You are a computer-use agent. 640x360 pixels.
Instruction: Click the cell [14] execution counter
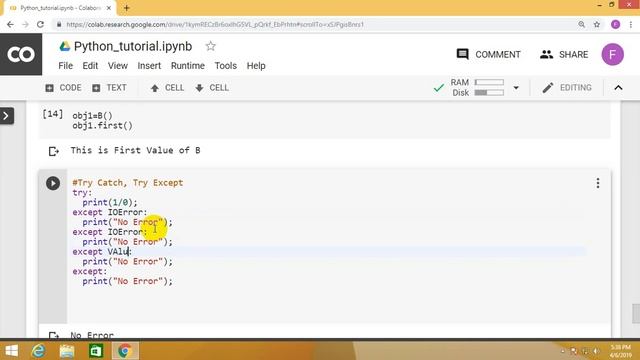tap(53, 114)
